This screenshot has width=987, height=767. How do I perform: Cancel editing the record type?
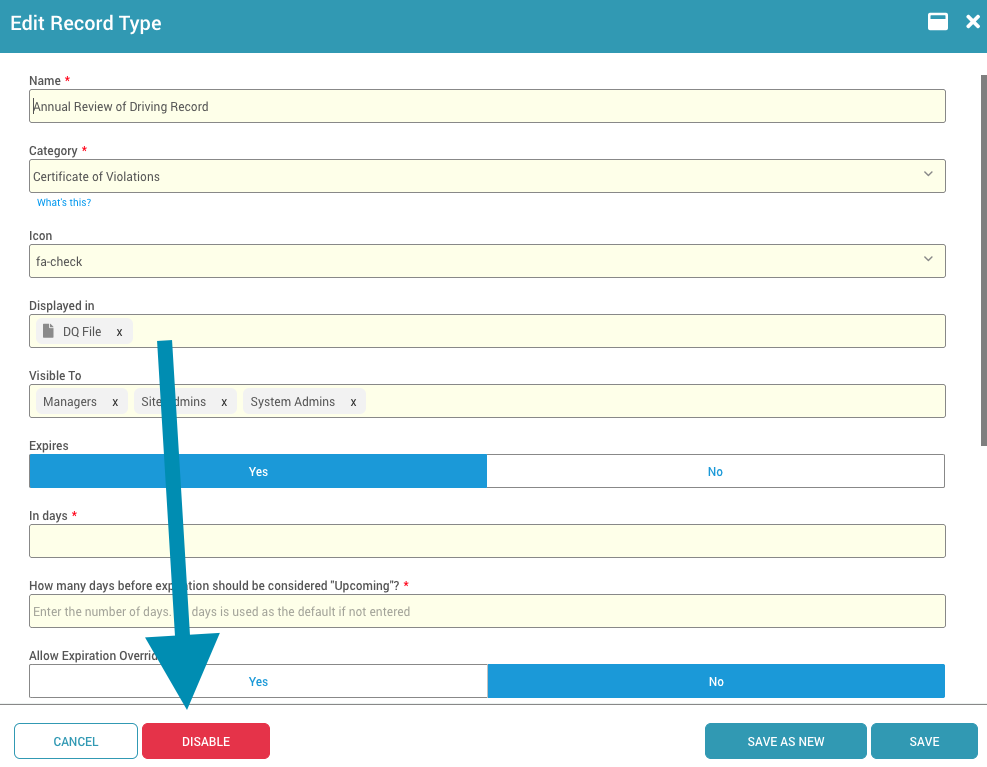76,742
